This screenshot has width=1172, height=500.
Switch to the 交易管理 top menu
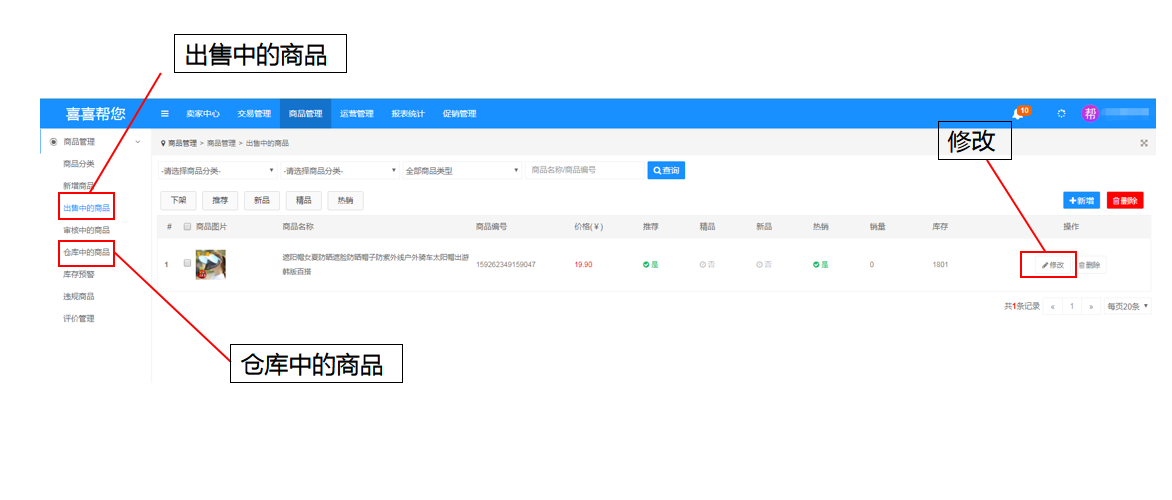(254, 114)
